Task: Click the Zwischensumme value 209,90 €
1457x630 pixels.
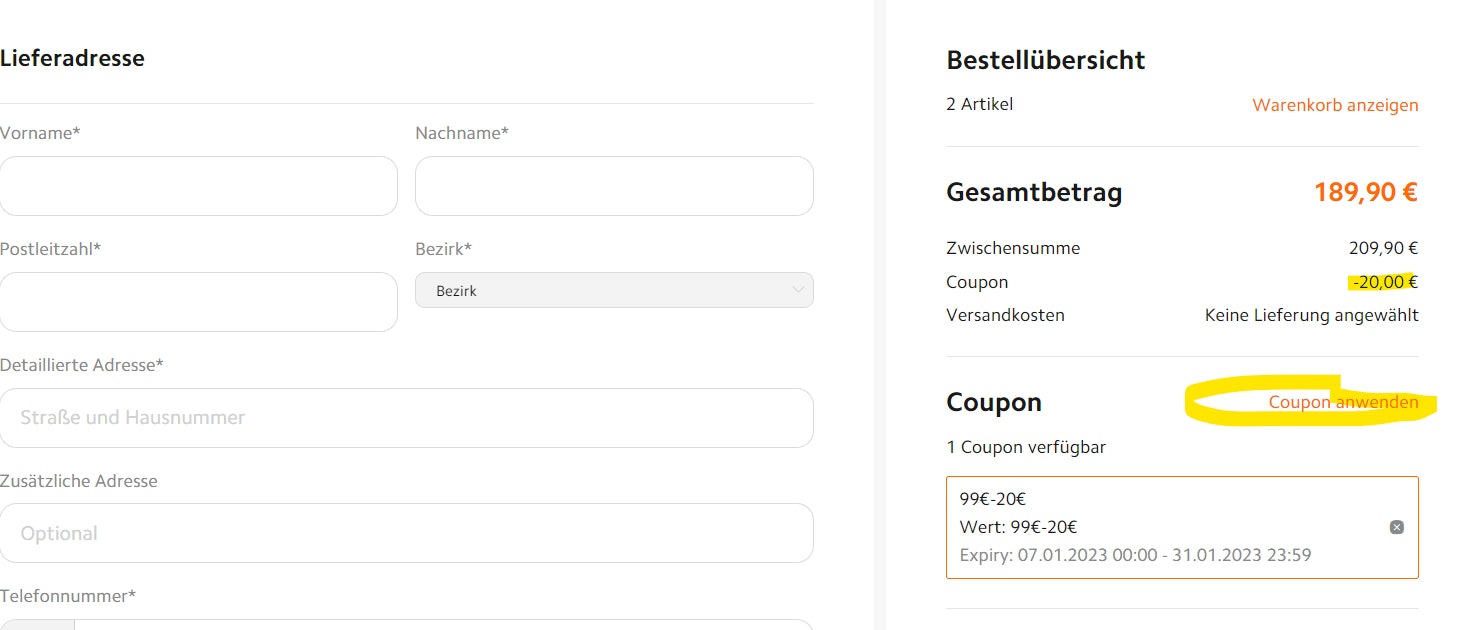Action: pyautogui.click(x=1383, y=248)
